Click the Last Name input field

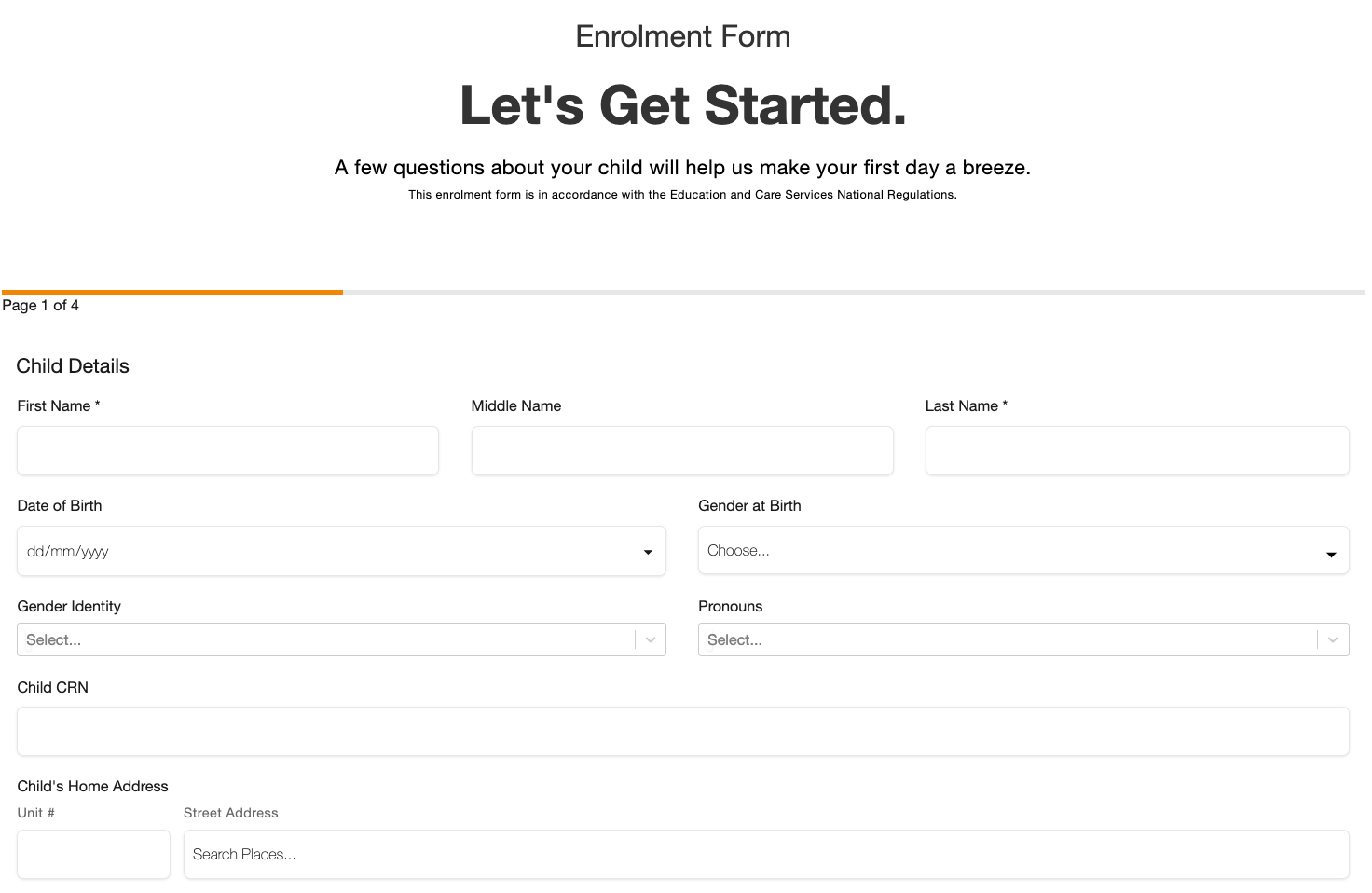[1136, 450]
